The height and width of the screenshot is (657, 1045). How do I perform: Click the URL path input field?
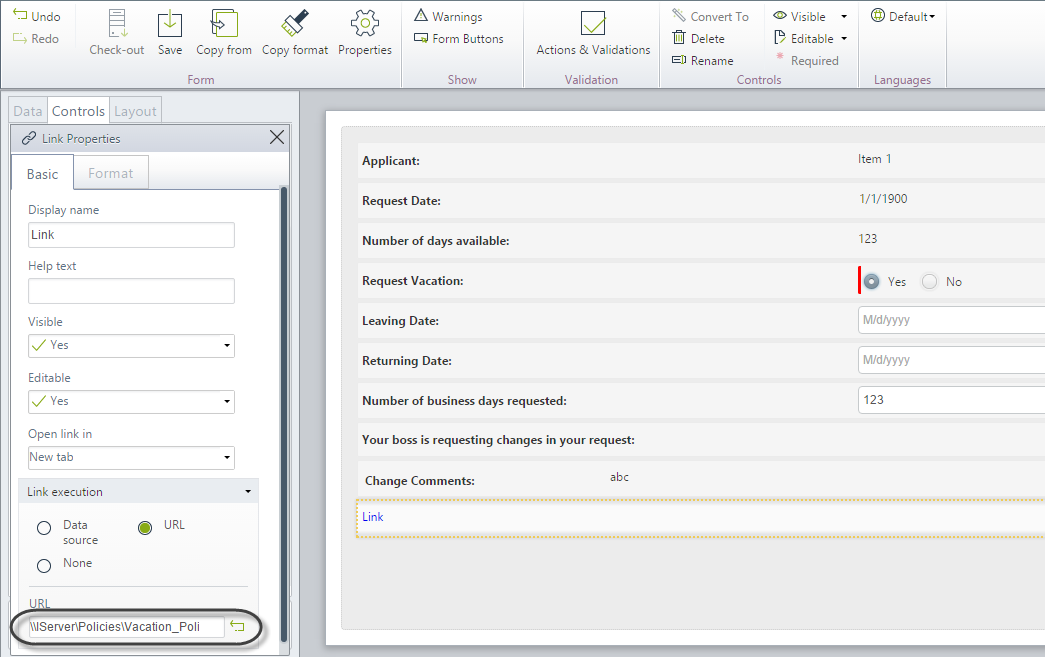(126, 626)
